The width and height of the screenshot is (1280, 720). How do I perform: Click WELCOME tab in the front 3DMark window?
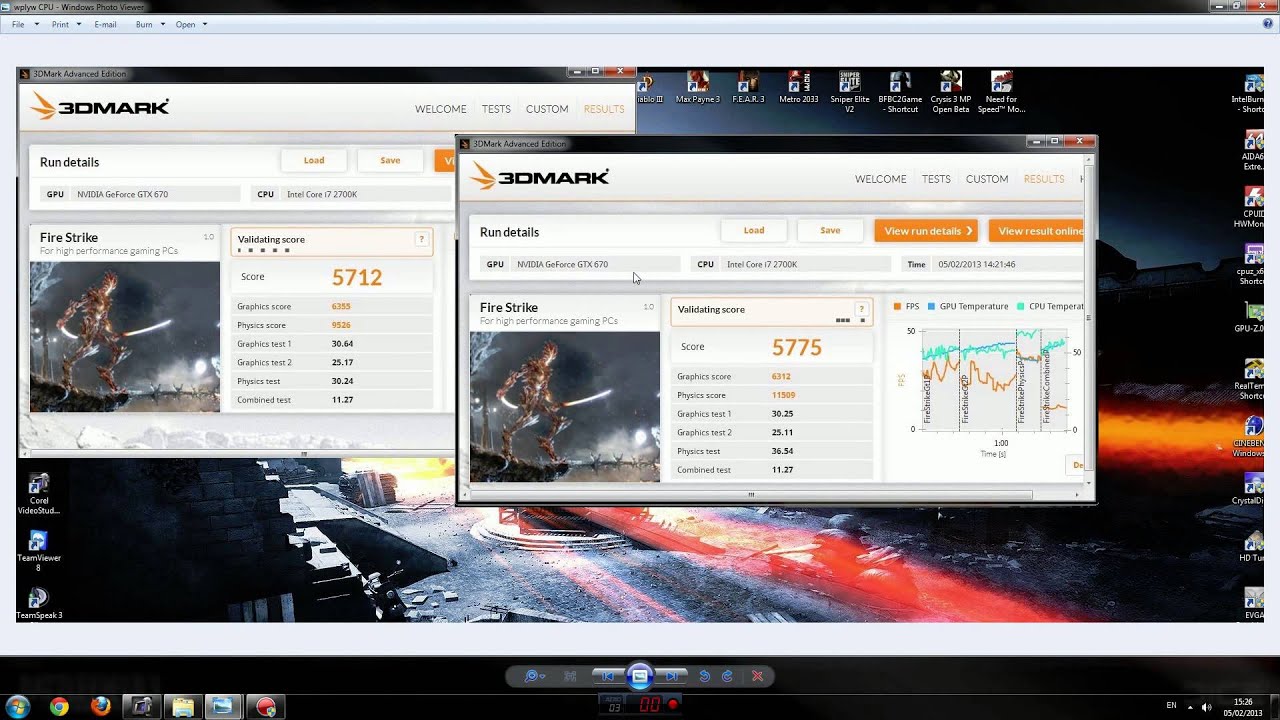(x=880, y=179)
